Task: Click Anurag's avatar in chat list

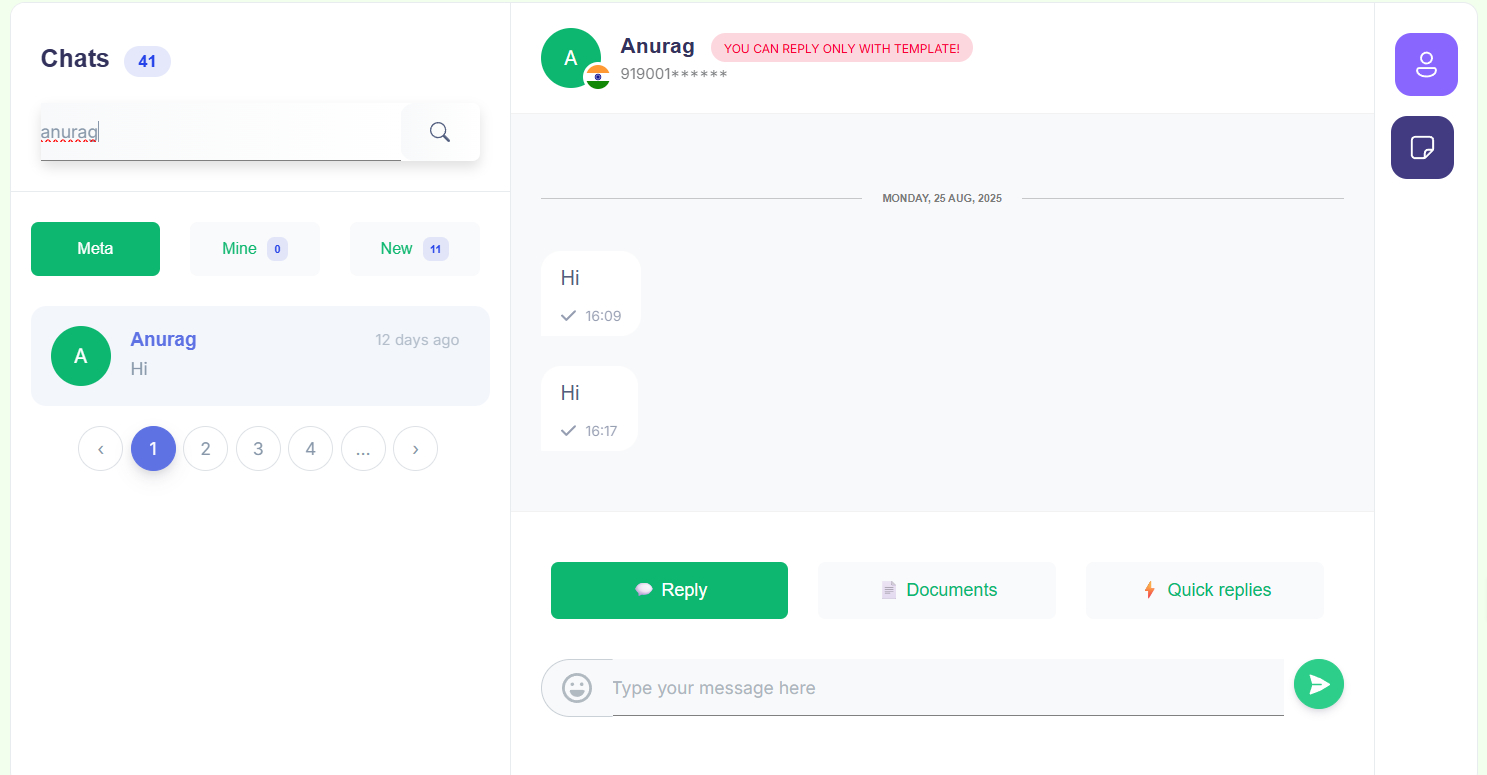Action: pos(81,356)
